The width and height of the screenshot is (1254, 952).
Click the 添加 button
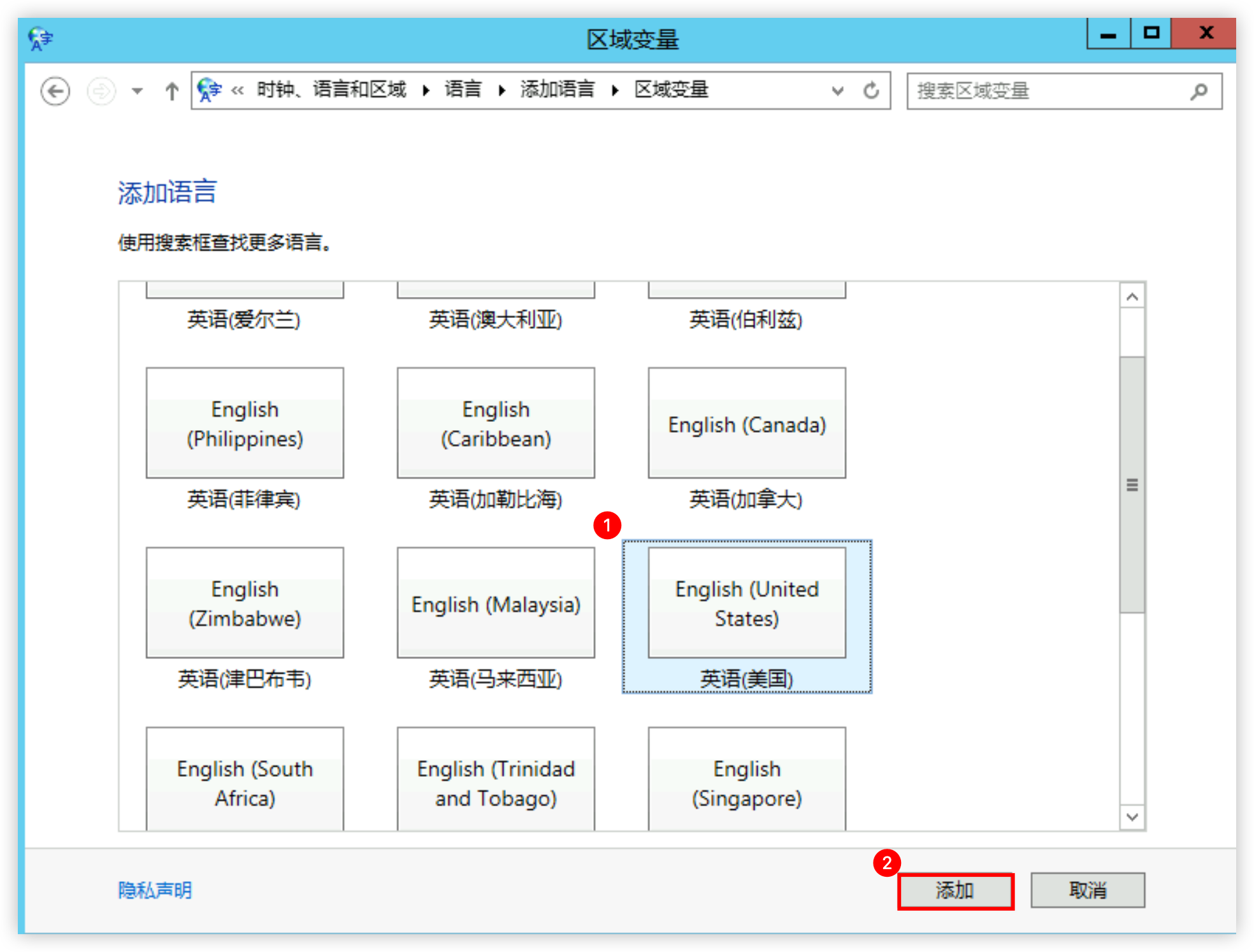coord(955,890)
